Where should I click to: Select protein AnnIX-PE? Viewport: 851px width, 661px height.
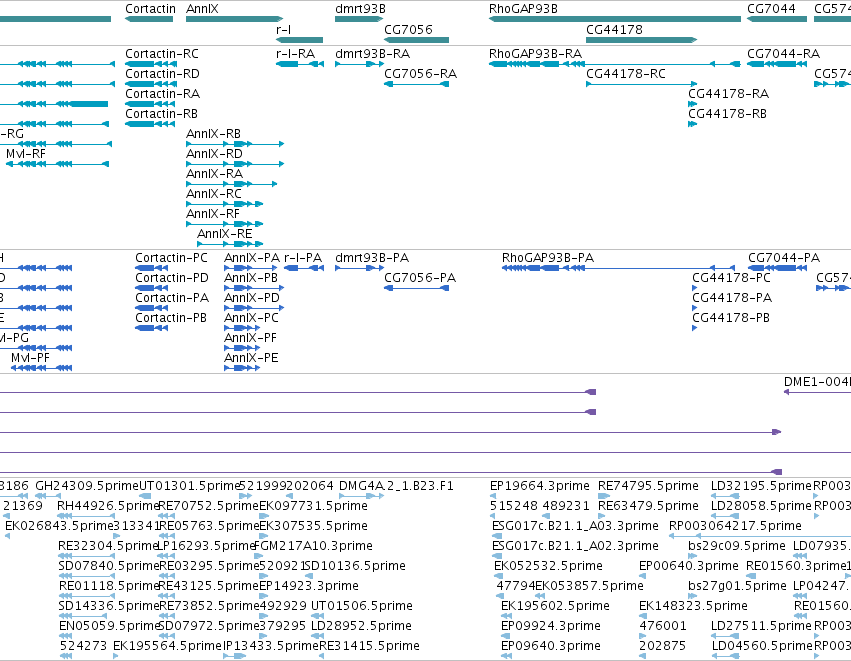pyautogui.click(x=251, y=358)
